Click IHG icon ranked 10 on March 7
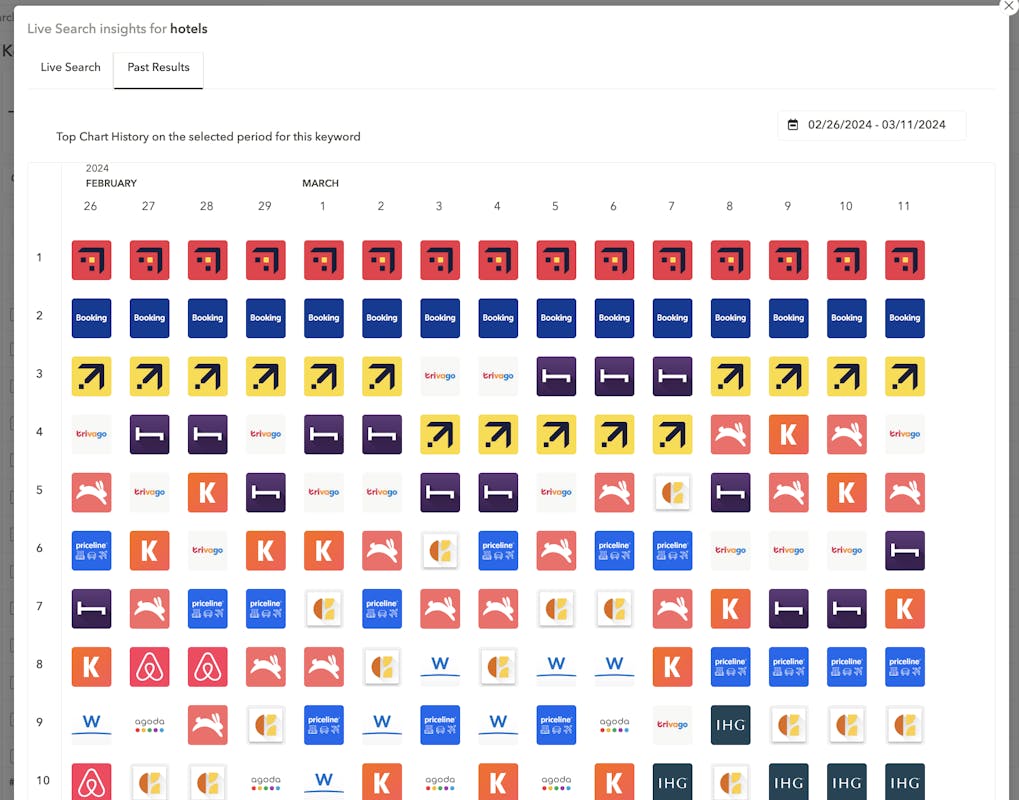This screenshot has width=1019, height=800. coord(672,782)
